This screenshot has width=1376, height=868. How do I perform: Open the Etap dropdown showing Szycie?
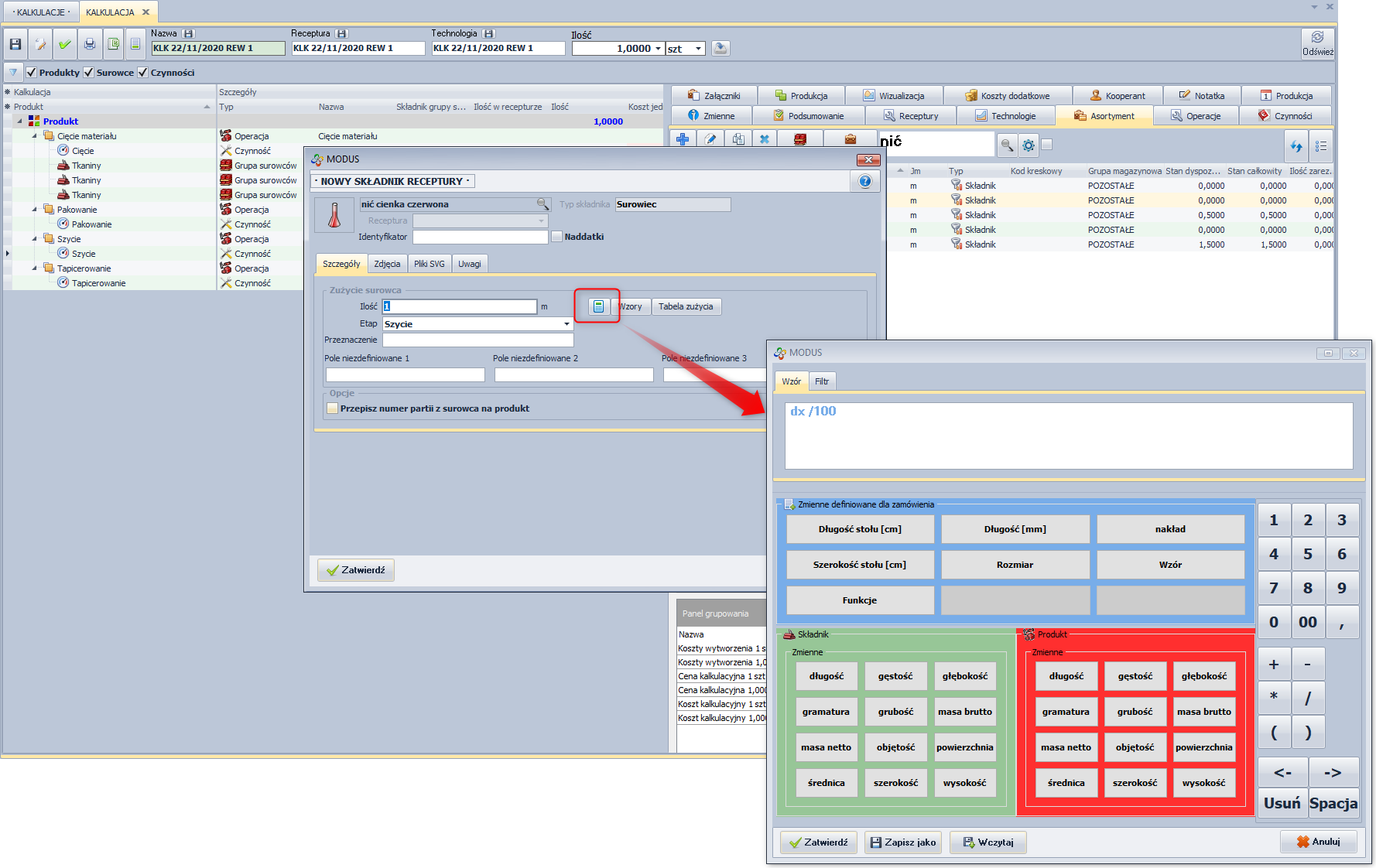(x=566, y=324)
